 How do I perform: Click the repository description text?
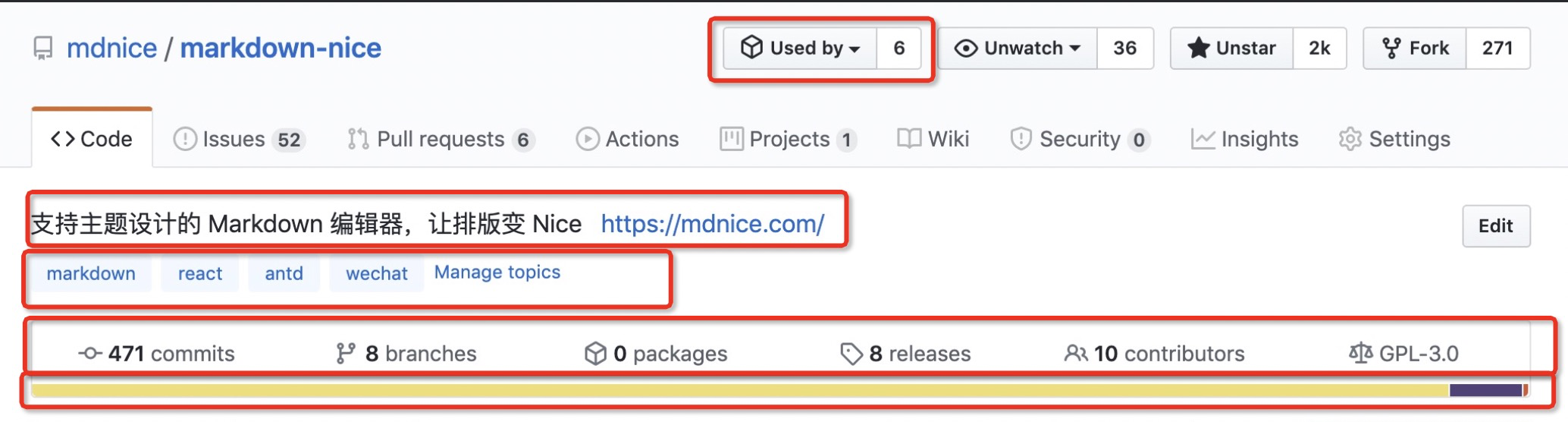(306, 224)
